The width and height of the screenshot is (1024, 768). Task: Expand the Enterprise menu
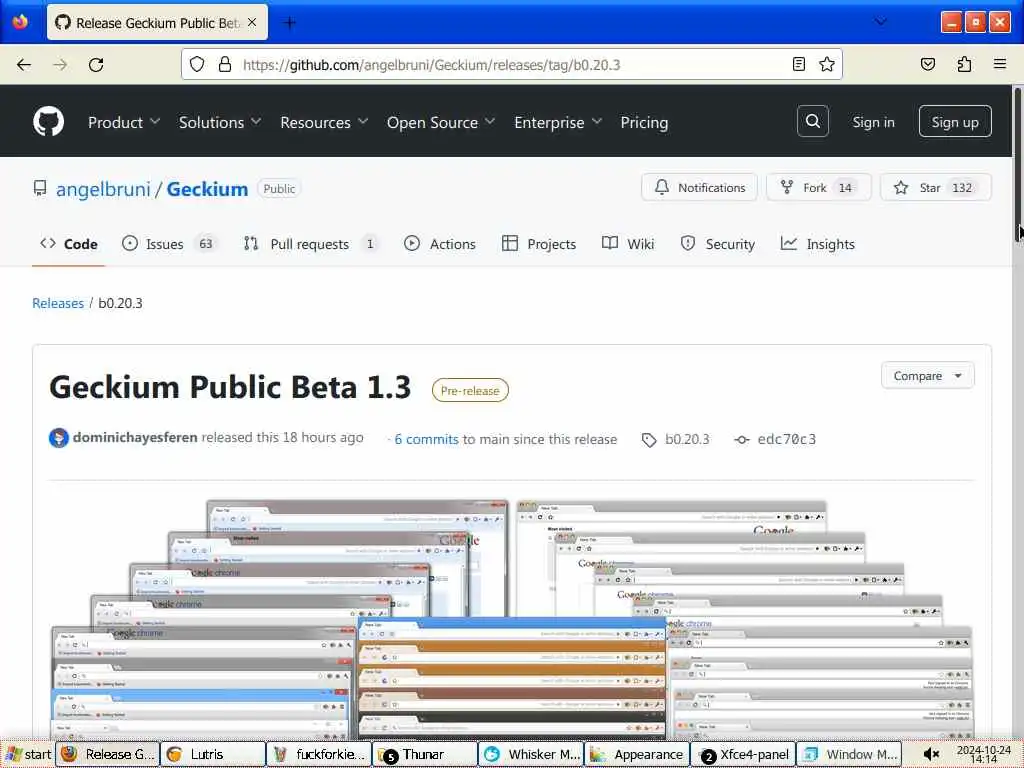tap(558, 122)
